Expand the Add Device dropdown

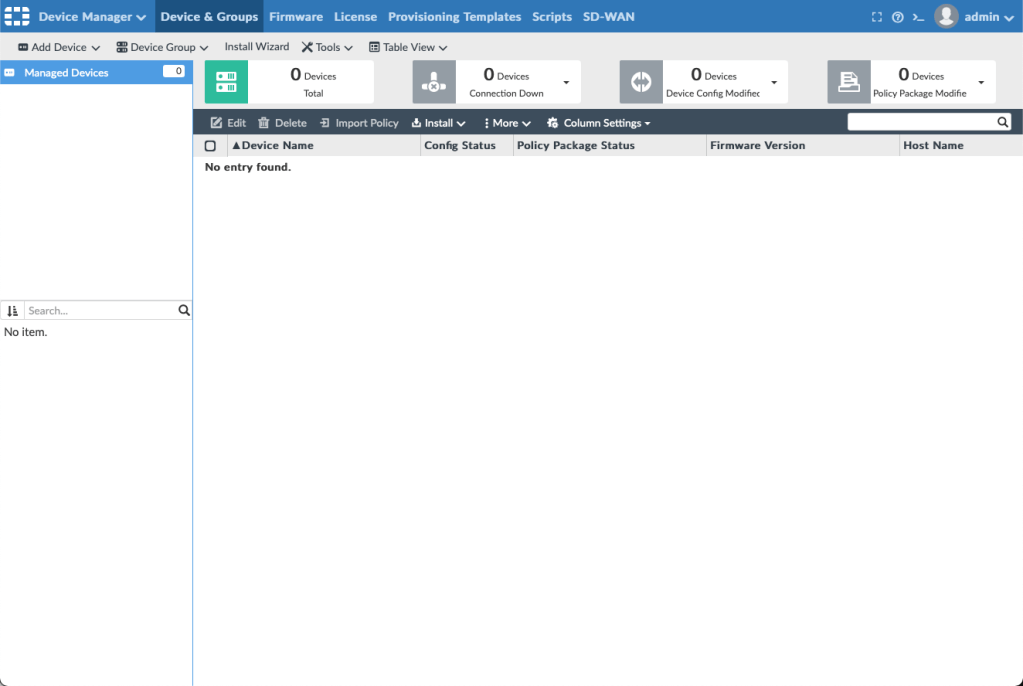[59, 47]
